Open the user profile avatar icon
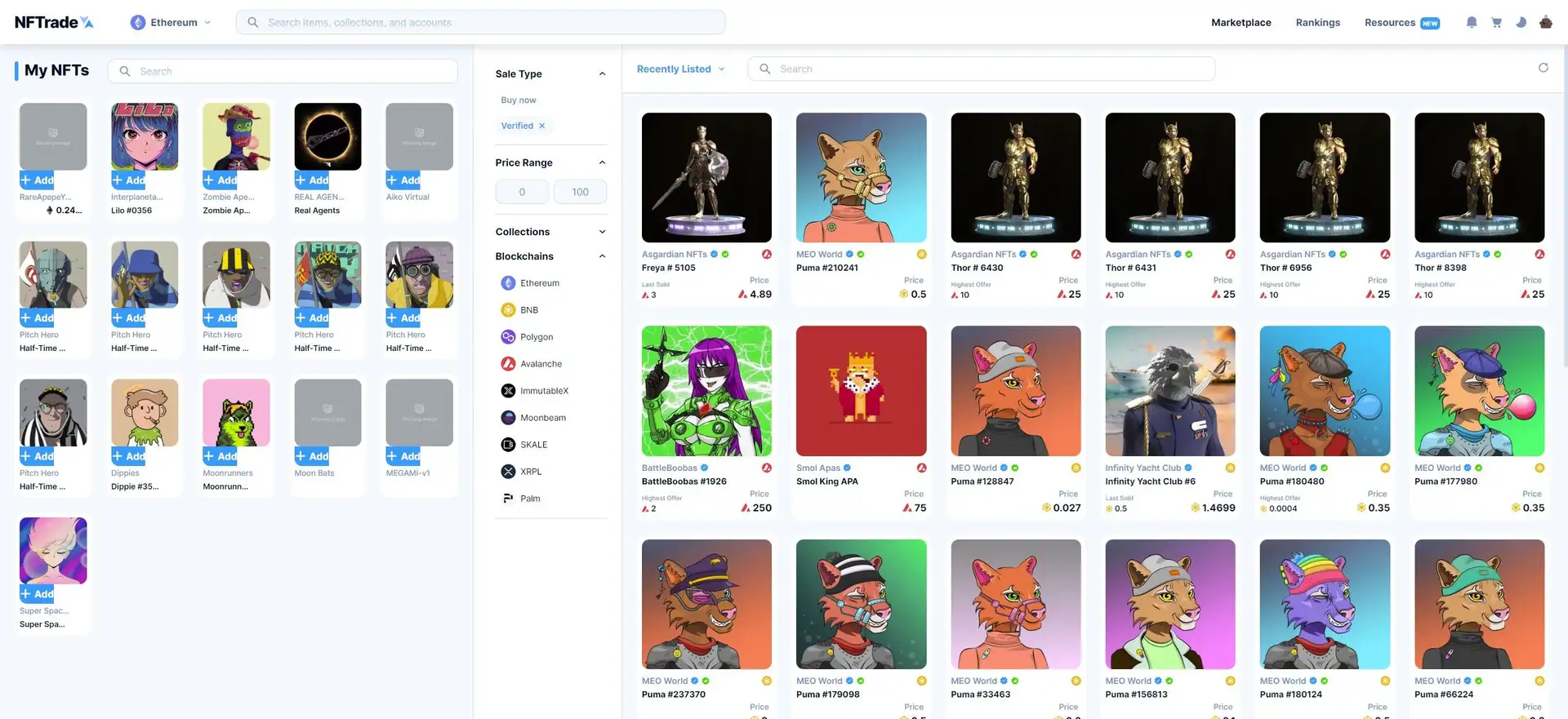 (1545, 23)
